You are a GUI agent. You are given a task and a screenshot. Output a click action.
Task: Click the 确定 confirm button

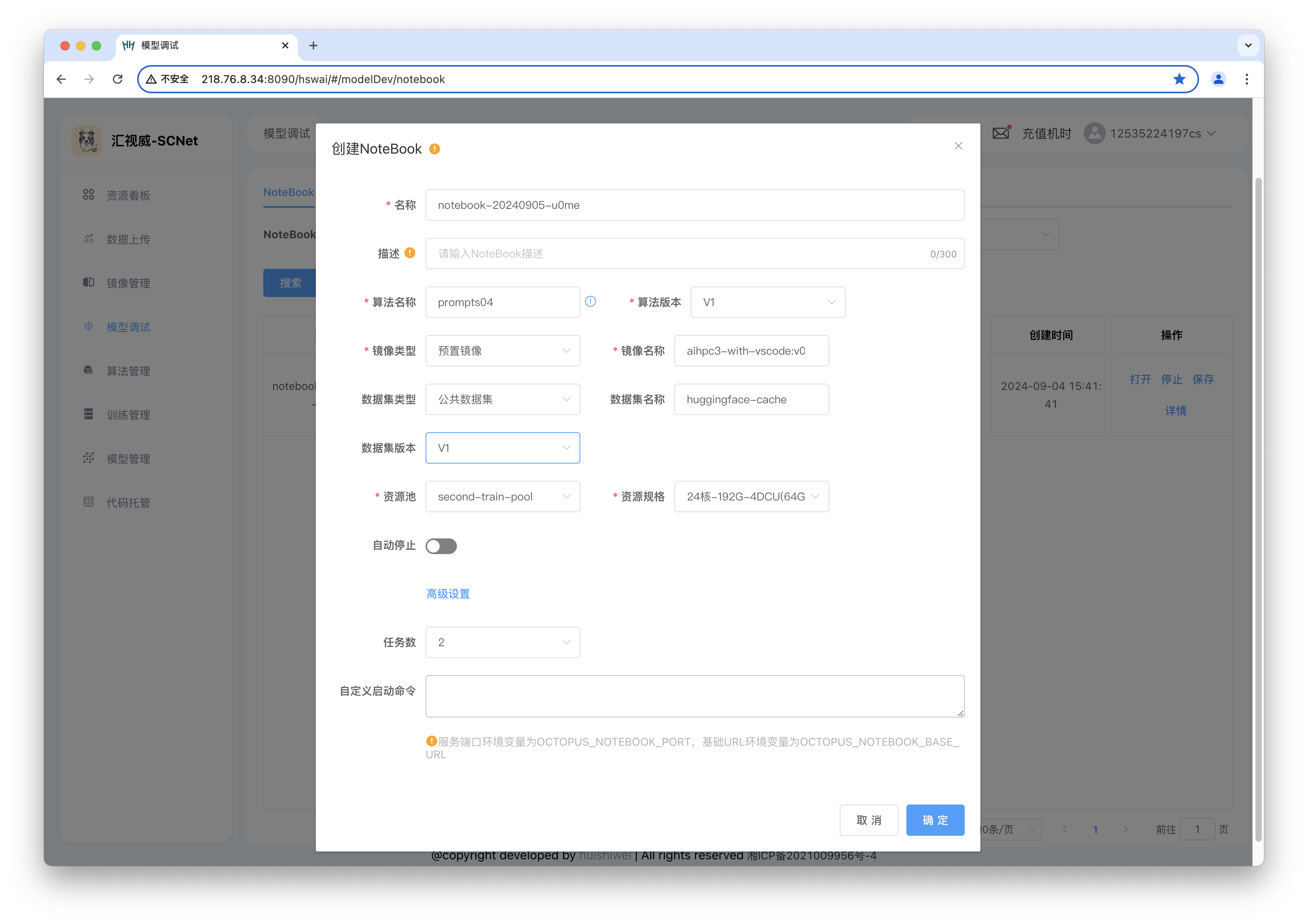tap(934, 820)
